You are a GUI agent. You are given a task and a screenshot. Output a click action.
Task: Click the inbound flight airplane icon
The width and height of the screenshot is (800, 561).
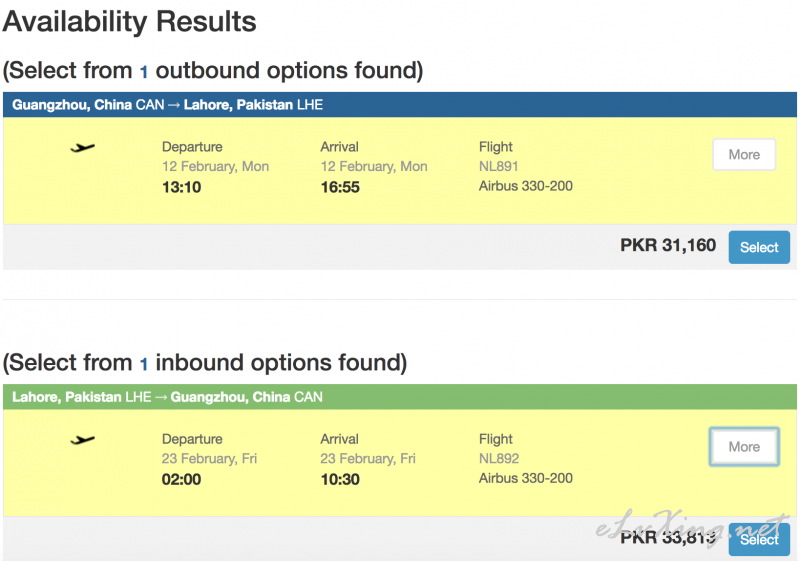(84, 440)
